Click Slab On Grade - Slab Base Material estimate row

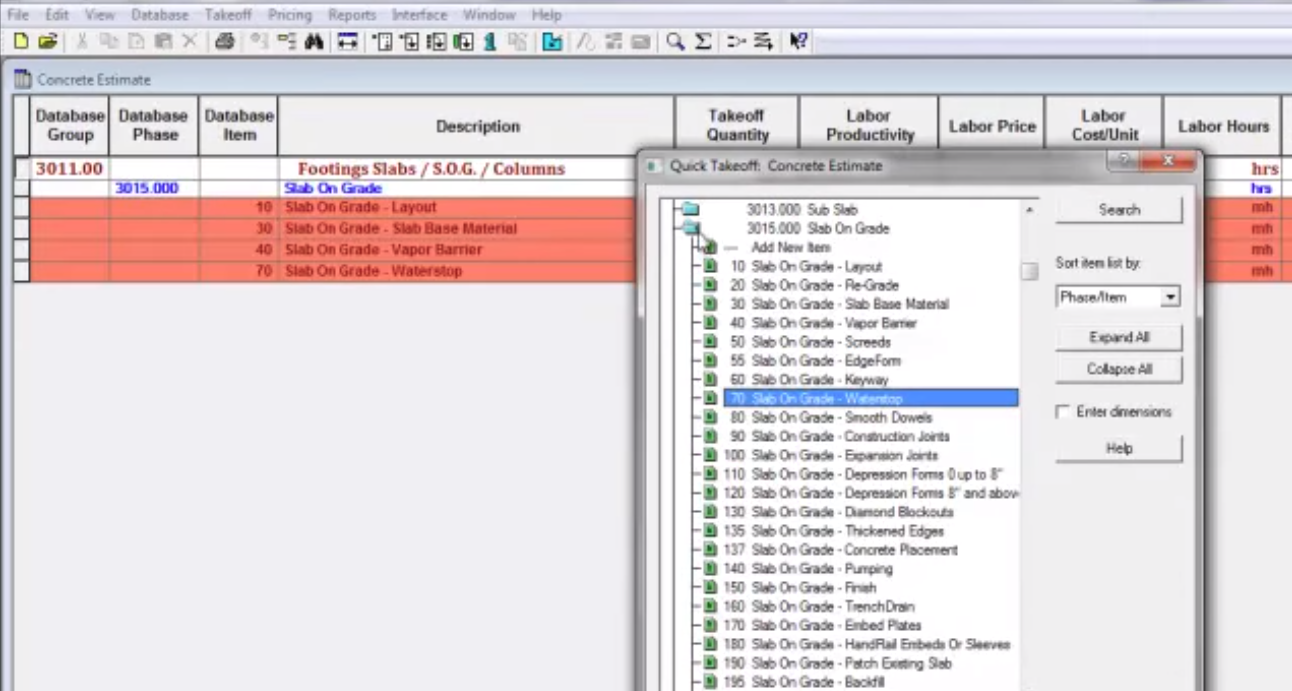point(401,229)
